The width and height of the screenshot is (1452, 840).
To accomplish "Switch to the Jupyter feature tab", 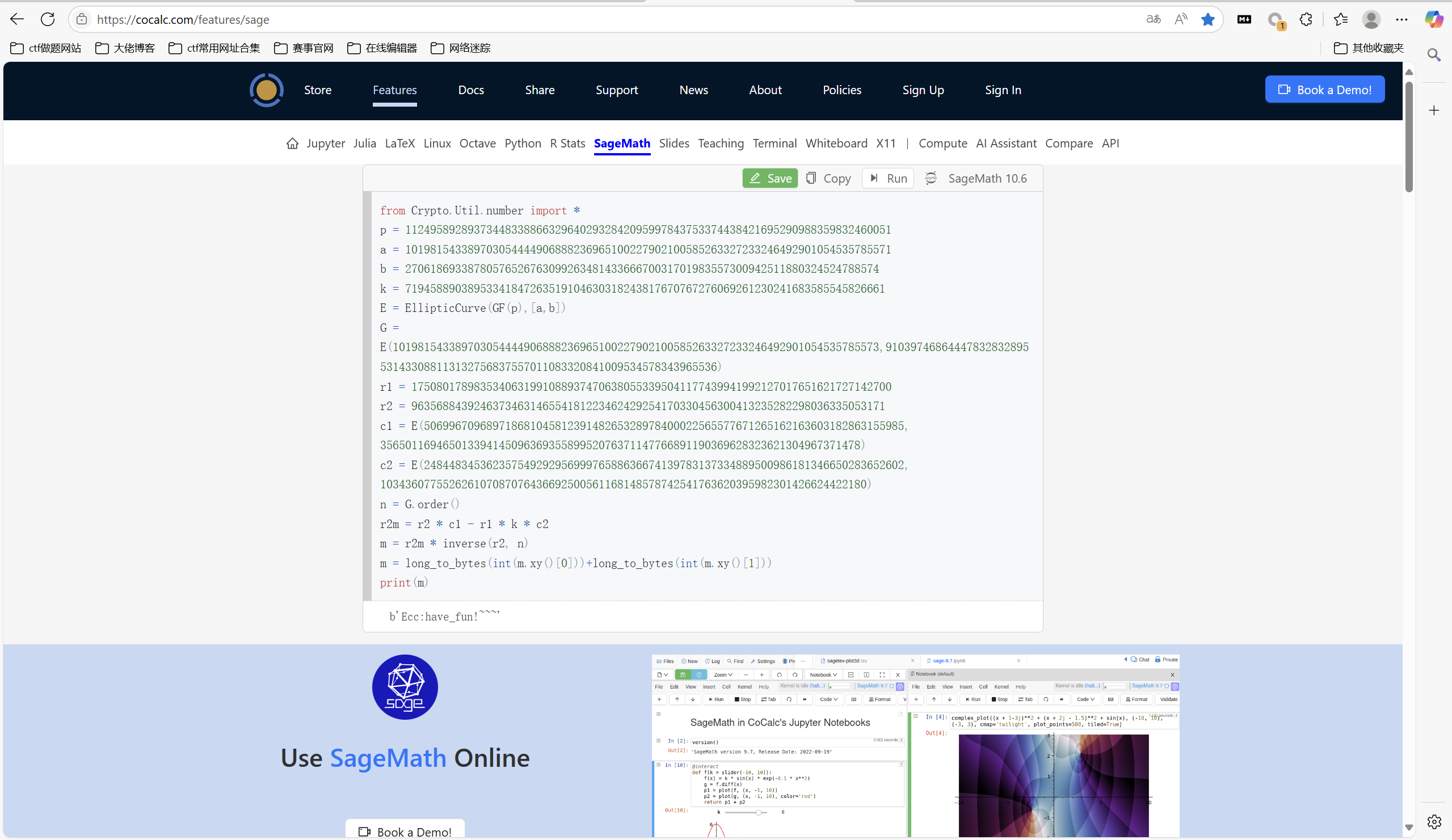I will coord(326,143).
